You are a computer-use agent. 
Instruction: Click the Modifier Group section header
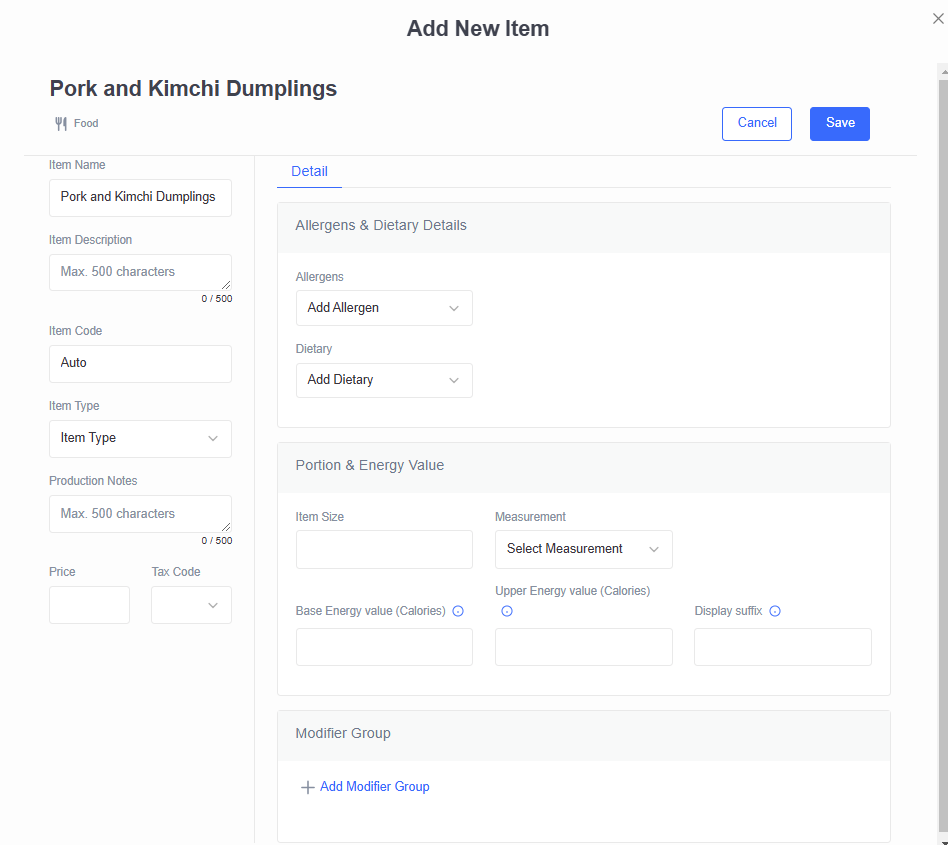583,736
